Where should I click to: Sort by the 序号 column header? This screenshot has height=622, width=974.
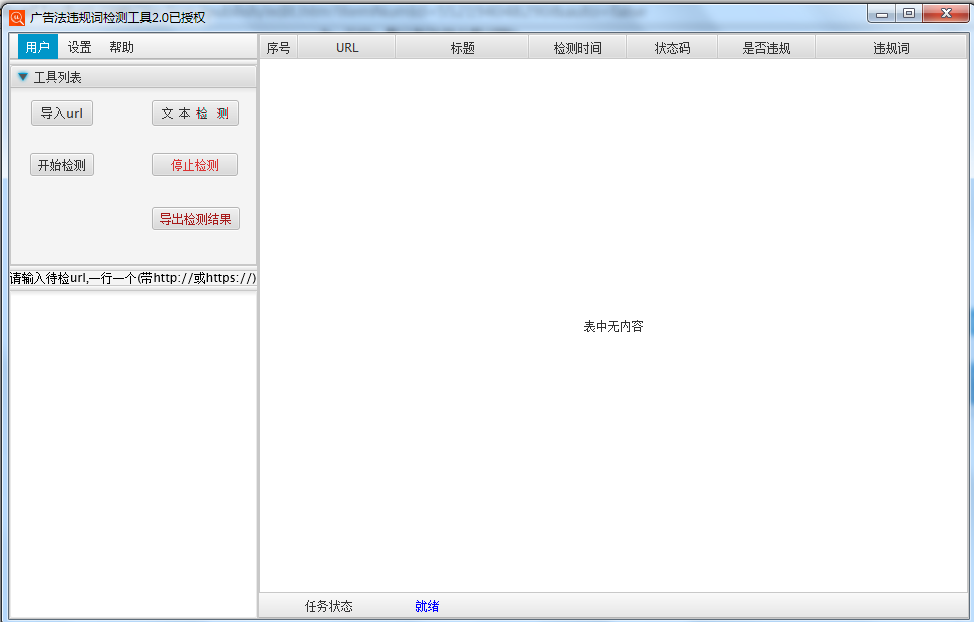(278, 48)
